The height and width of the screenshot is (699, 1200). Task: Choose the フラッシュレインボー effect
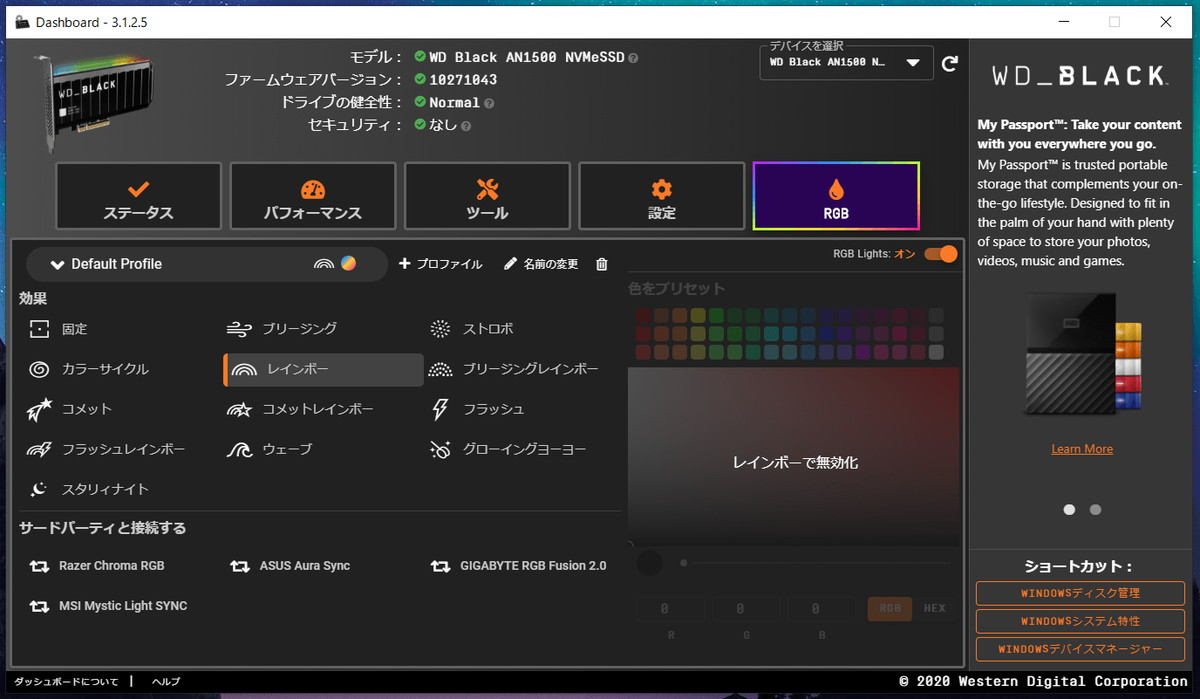tap(106, 449)
